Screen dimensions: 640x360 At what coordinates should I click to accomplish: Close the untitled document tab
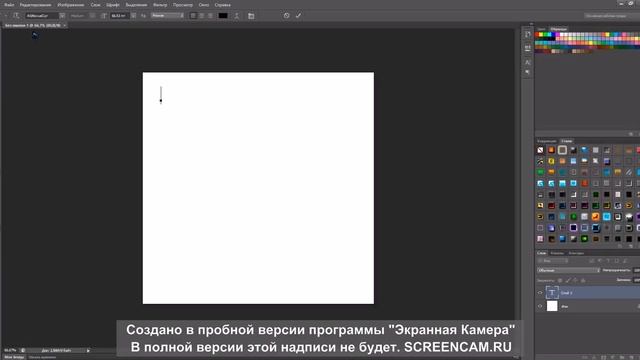point(64,25)
